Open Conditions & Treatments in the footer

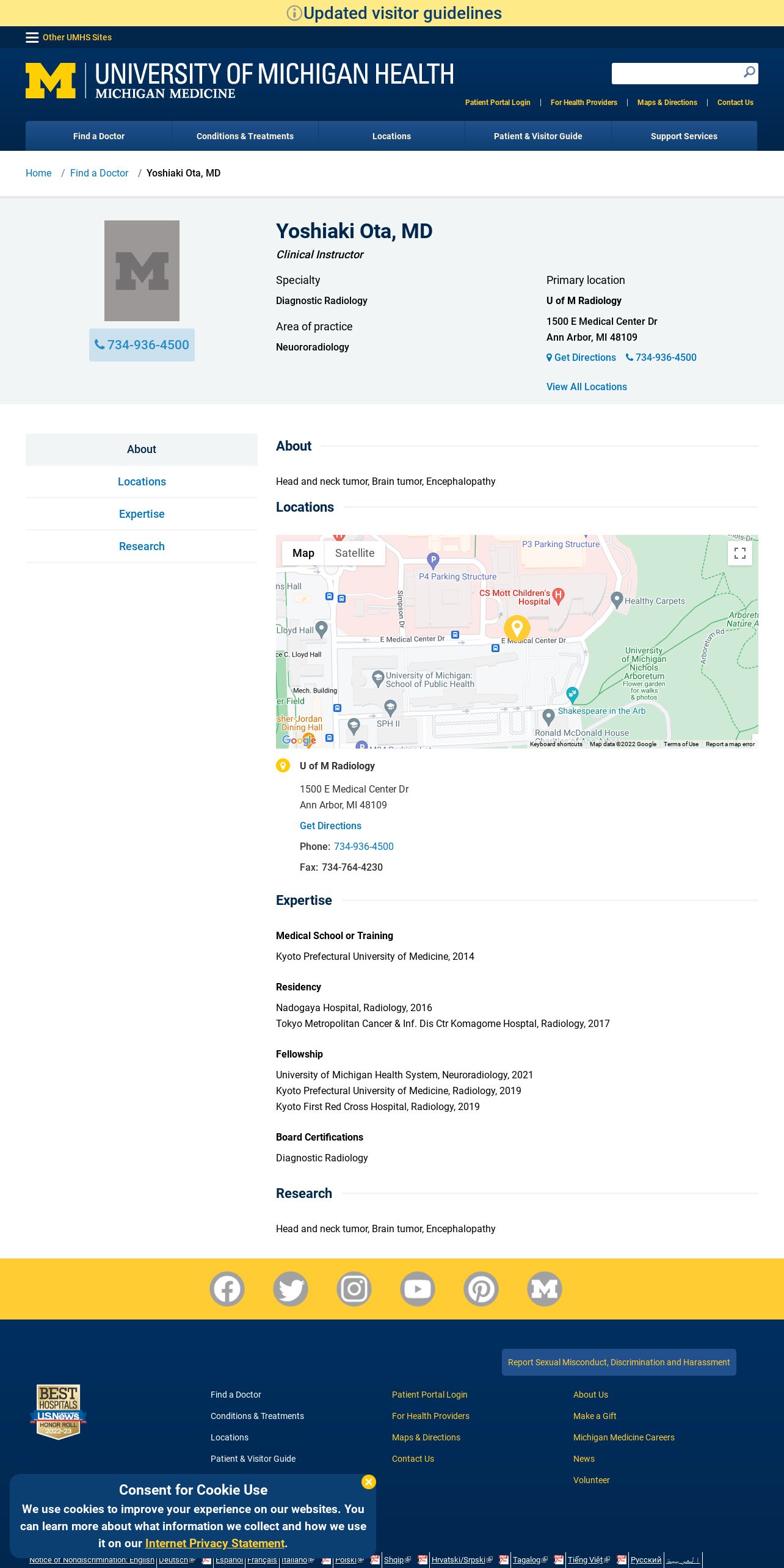click(257, 1416)
